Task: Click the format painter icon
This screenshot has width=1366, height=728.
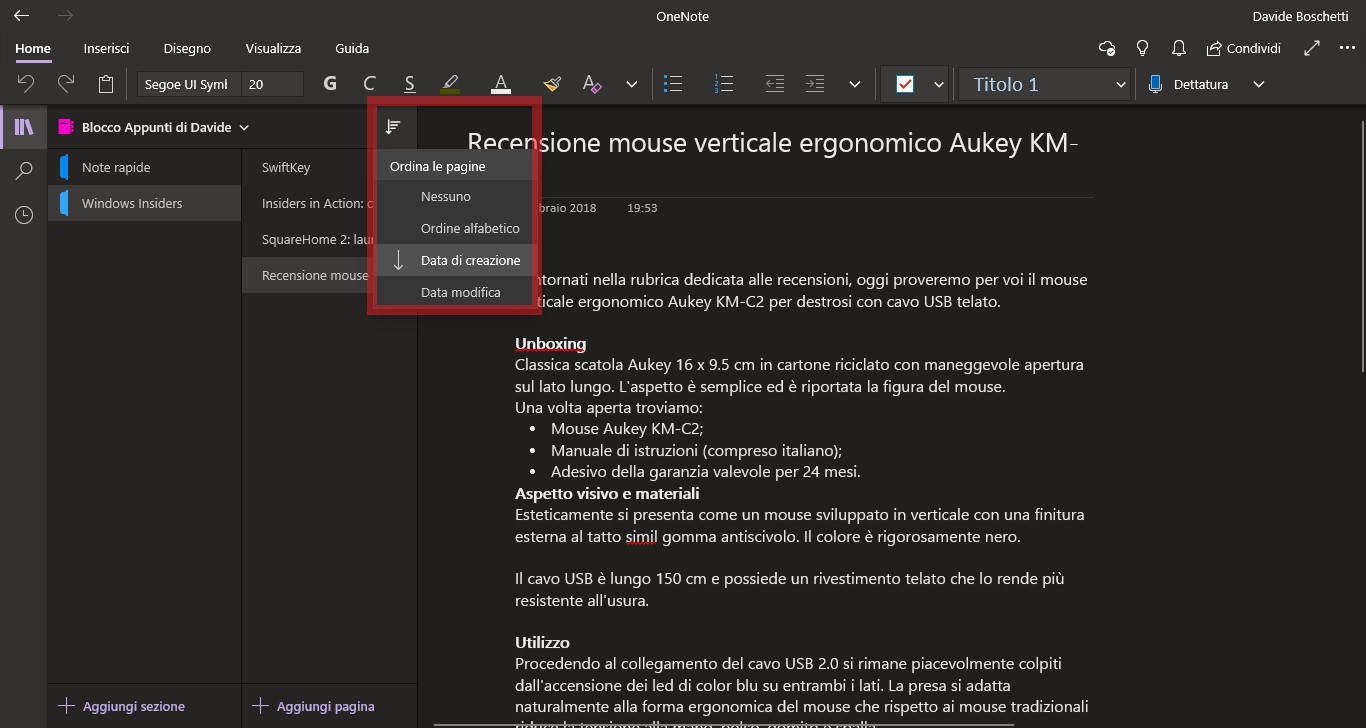Action: (552, 84)
